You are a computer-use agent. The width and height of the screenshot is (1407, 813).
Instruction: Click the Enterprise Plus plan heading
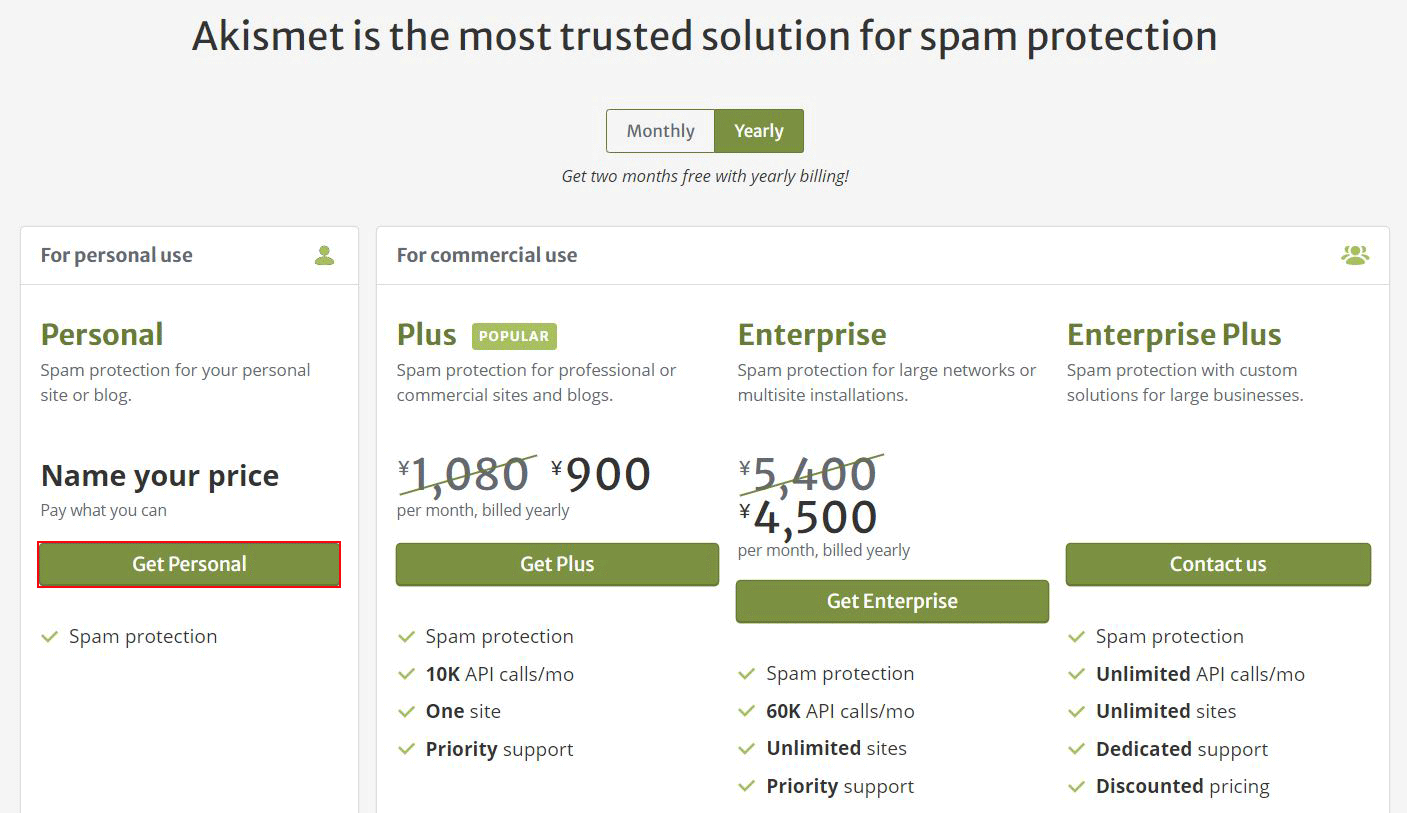[x=1174, y=334]
